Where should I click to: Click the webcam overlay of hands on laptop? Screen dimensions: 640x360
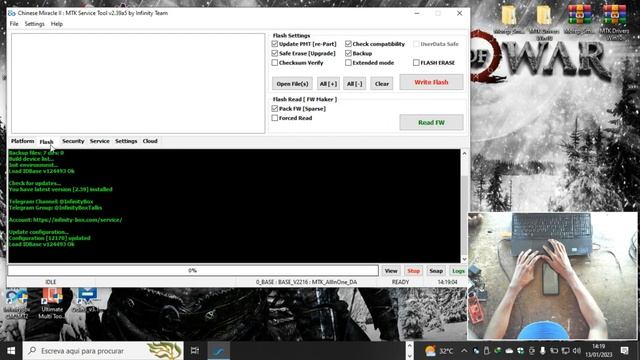[553, 276]
